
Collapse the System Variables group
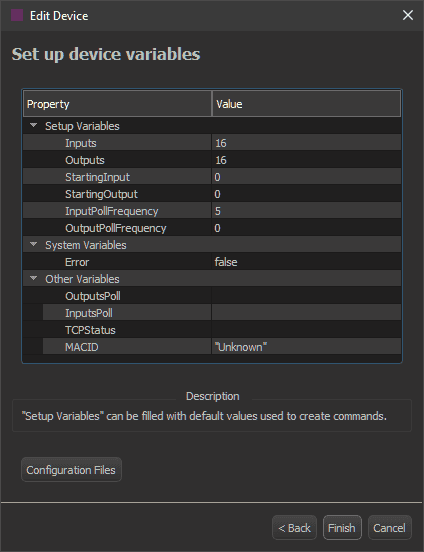33,244
